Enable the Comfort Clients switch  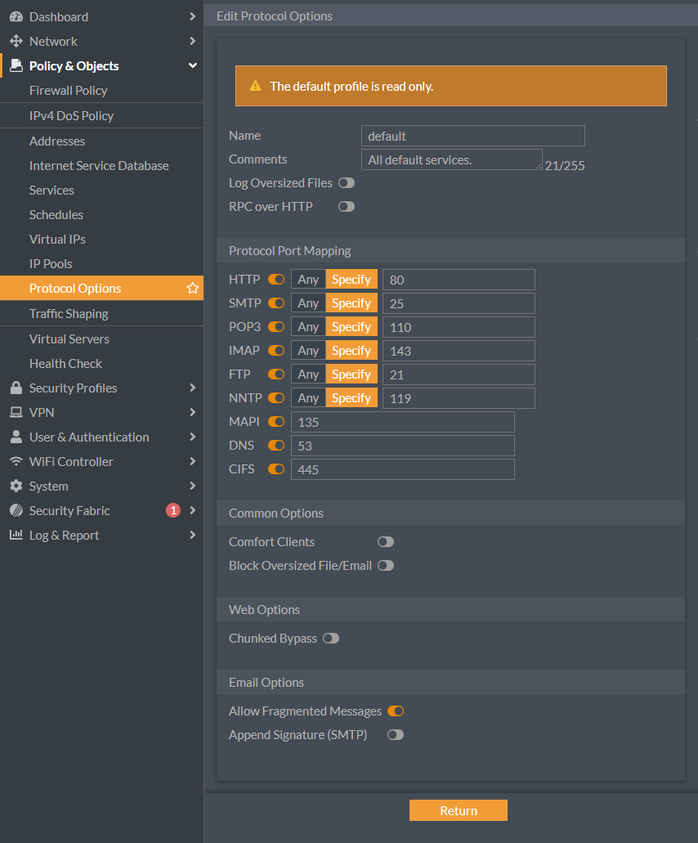coord(385,542)
